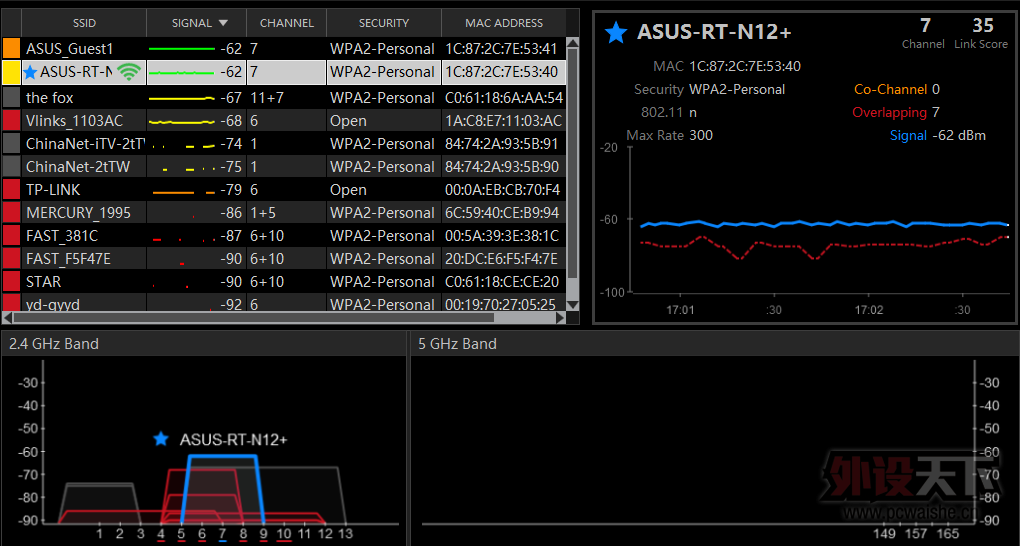This screenshot has width=1020, height=546.
Task: Select the TP-LINK network row
Action: pyautogui.click(x=284, y=189)
